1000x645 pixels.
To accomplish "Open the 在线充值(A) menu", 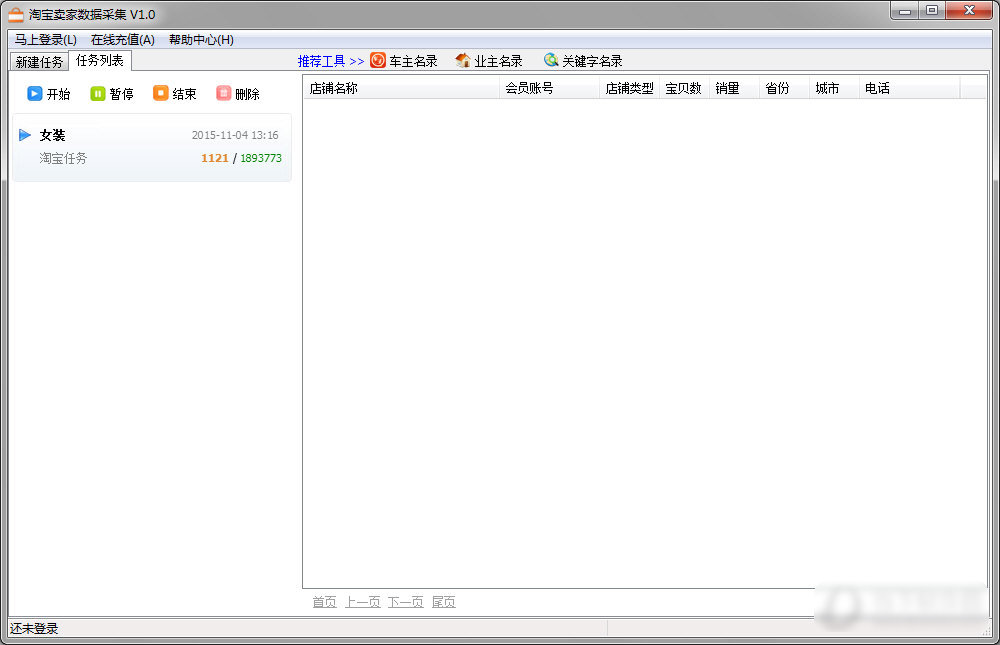I will coord(122,40).
